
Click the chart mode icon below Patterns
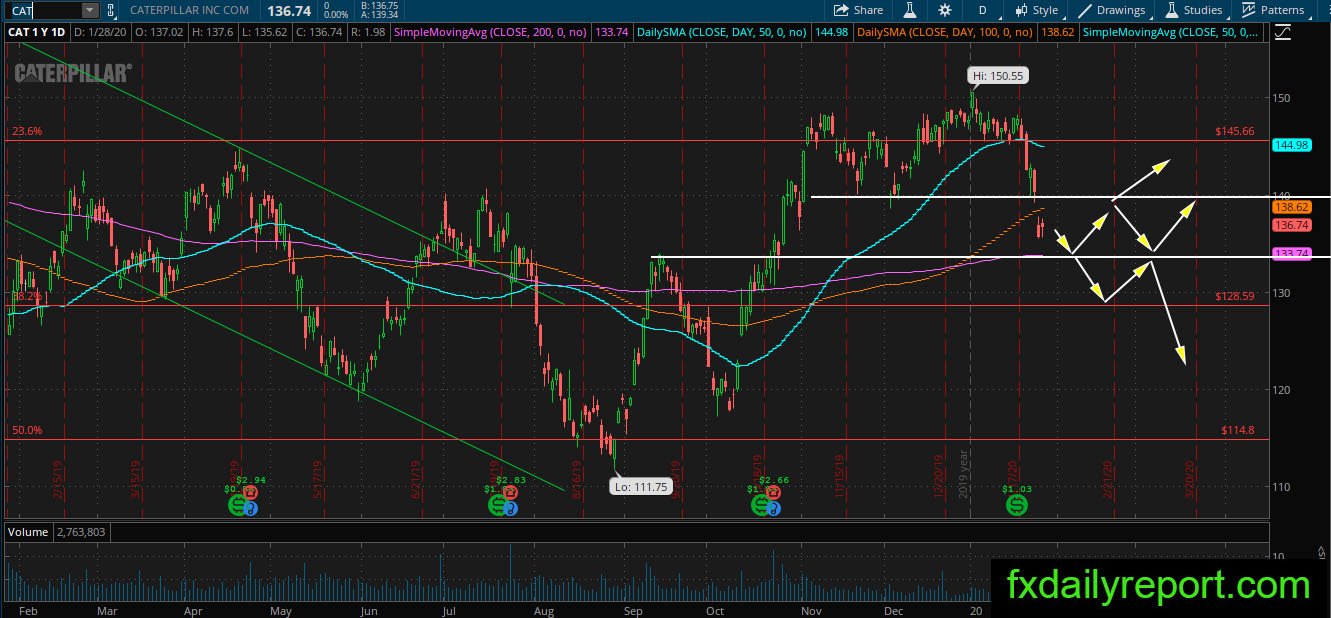pos(1282,32)
